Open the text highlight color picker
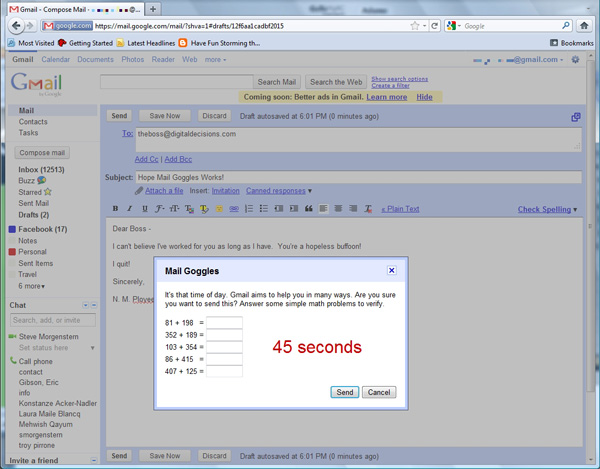This screenshot has width=600, height=469. pos(204,208)
